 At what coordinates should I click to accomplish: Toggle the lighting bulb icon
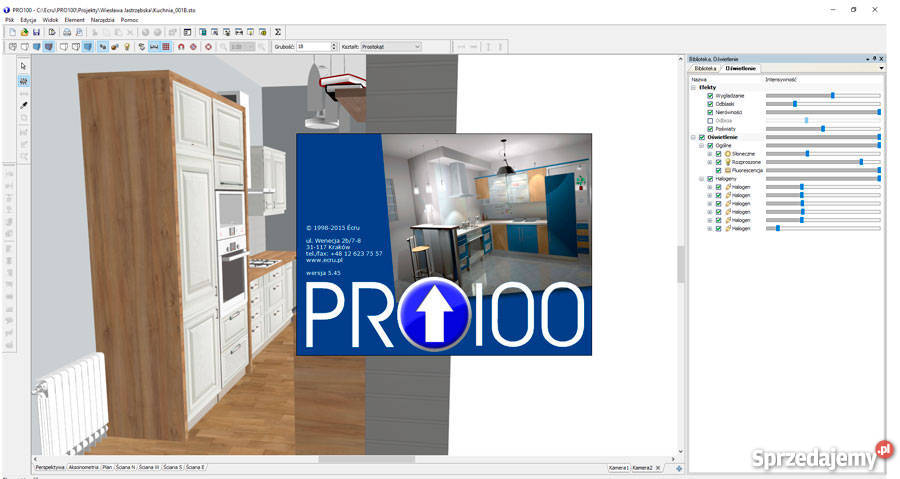tap(127, 46)
